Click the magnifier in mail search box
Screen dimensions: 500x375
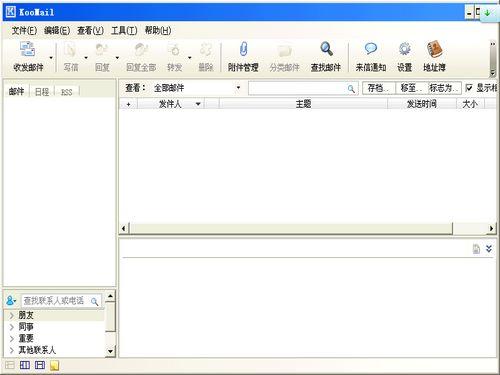click(x=351, y=89)
